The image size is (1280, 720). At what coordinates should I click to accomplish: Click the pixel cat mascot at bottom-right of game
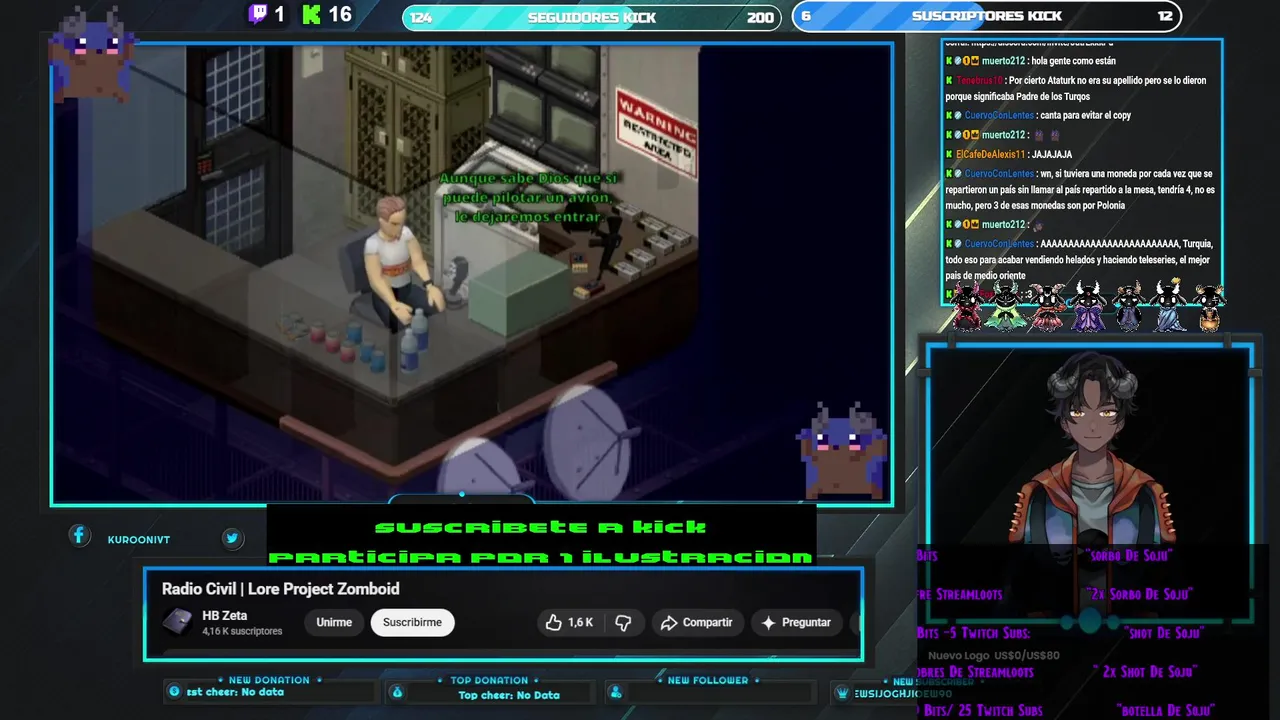coord(842,450)
